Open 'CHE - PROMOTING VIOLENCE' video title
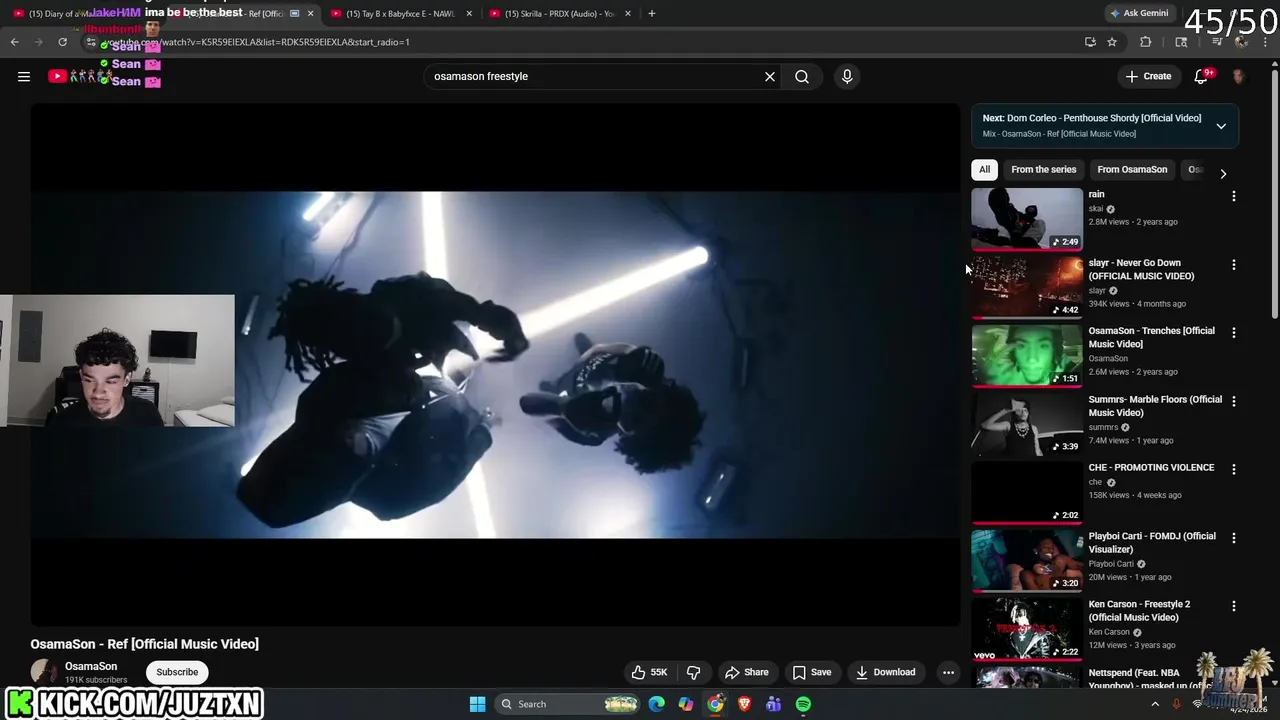Viewport: 1280px width, 720px height. point(1151,468)
